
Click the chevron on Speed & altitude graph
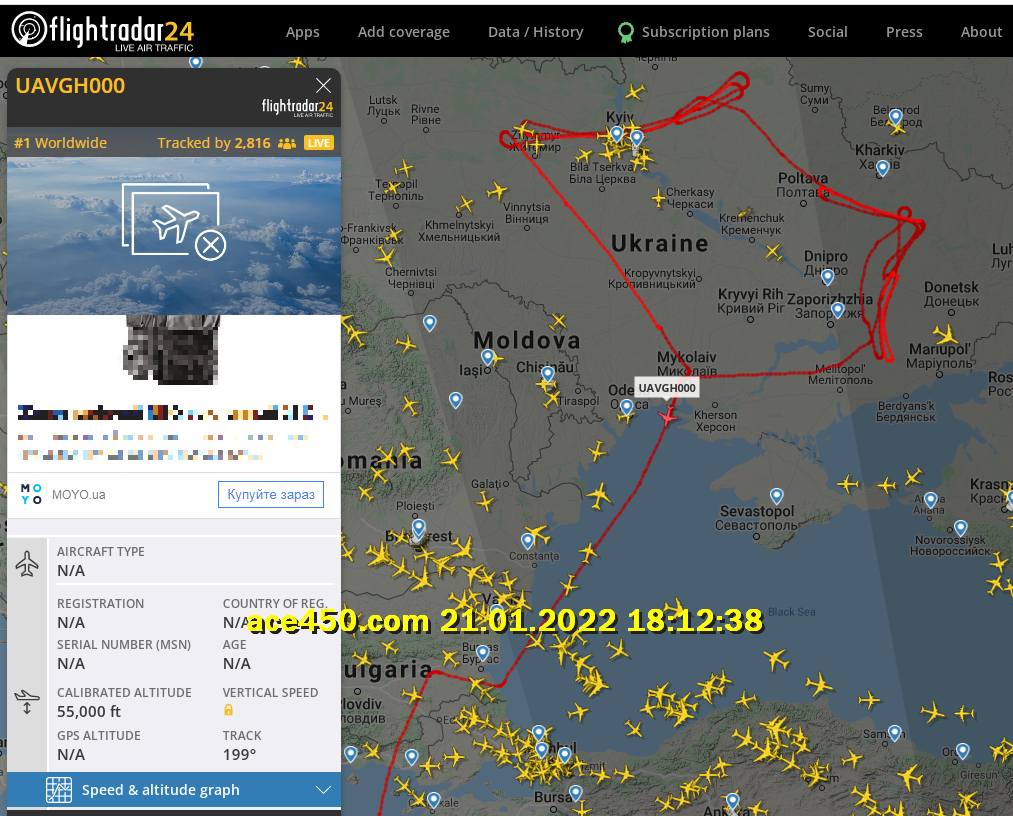(323, 790)
